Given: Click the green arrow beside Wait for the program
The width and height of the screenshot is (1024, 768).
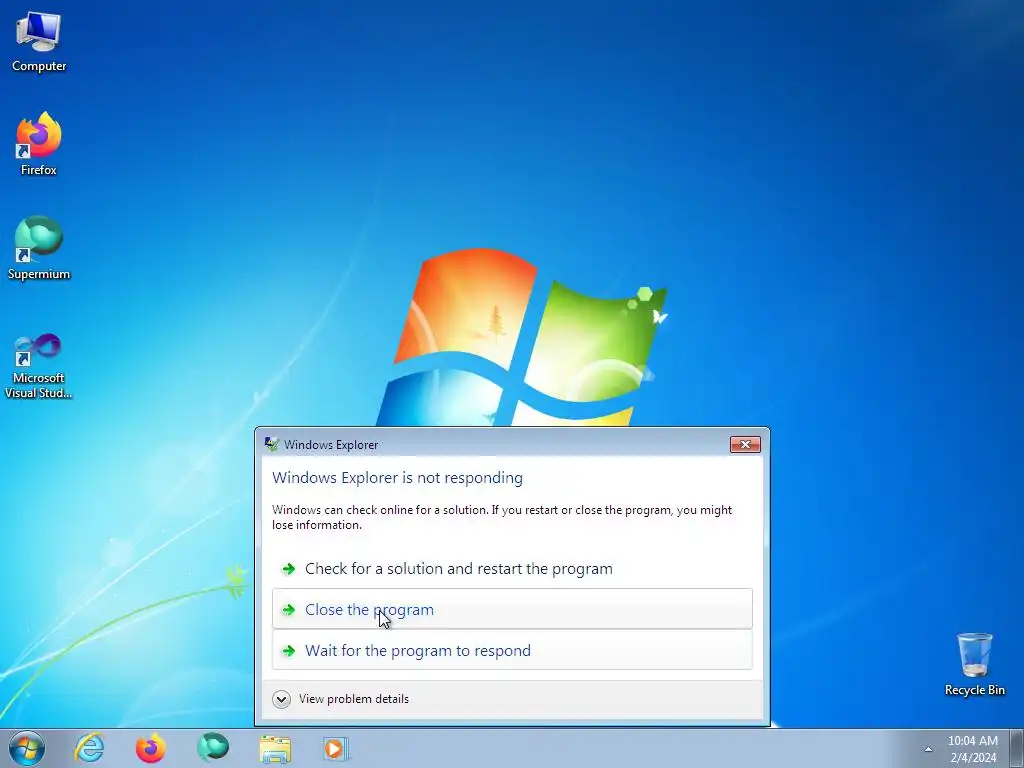Looking at the screenshot, I should point(288,650).
